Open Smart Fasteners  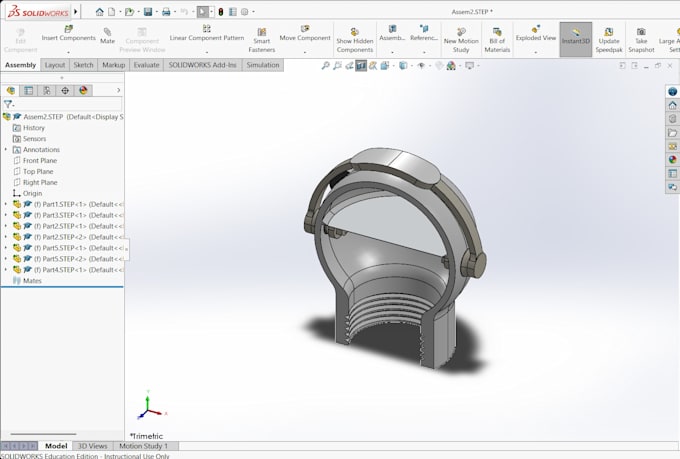click(x=262, y=40)
